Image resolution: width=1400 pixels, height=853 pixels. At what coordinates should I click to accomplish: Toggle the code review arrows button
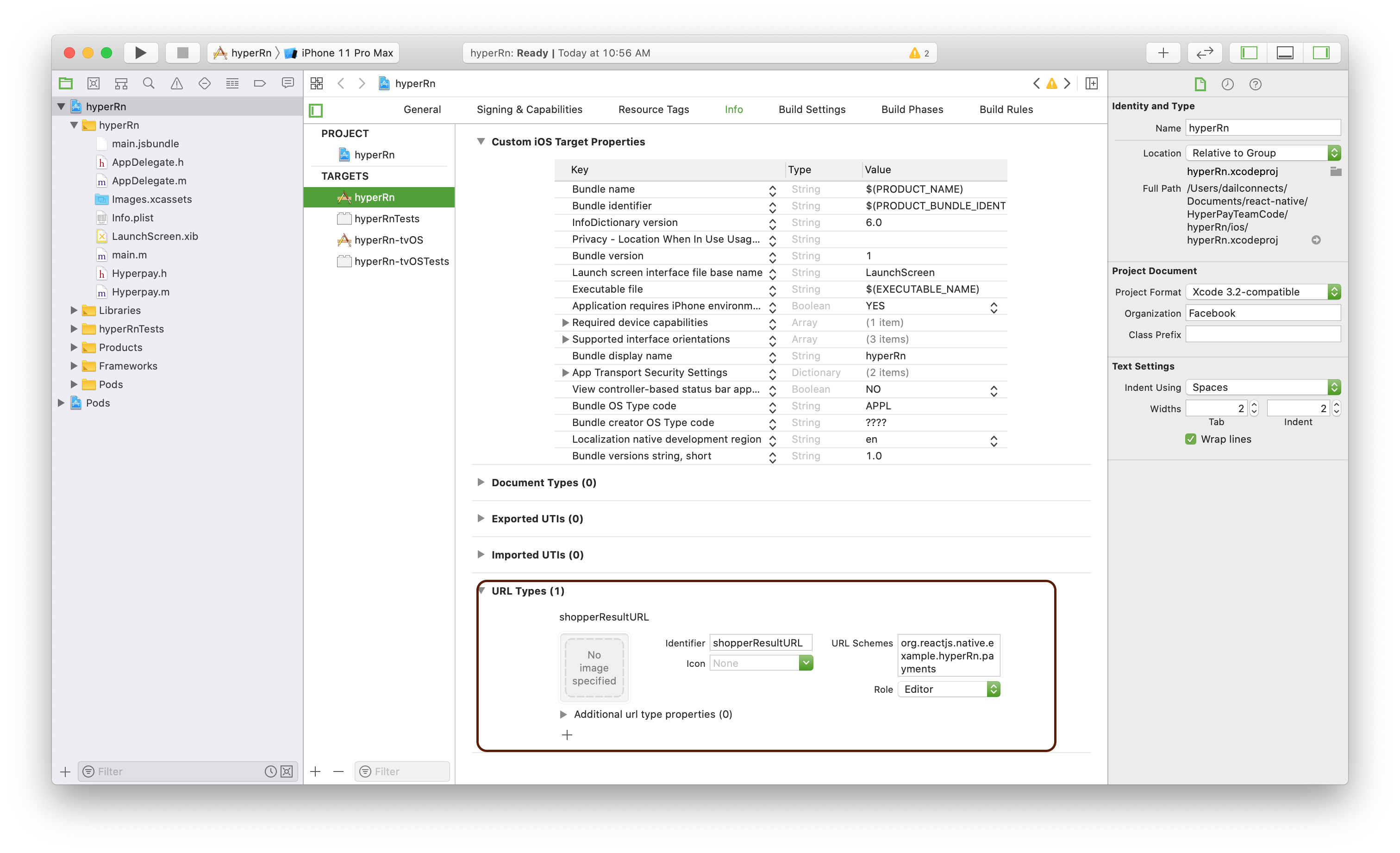click(x=1205, y=53)
